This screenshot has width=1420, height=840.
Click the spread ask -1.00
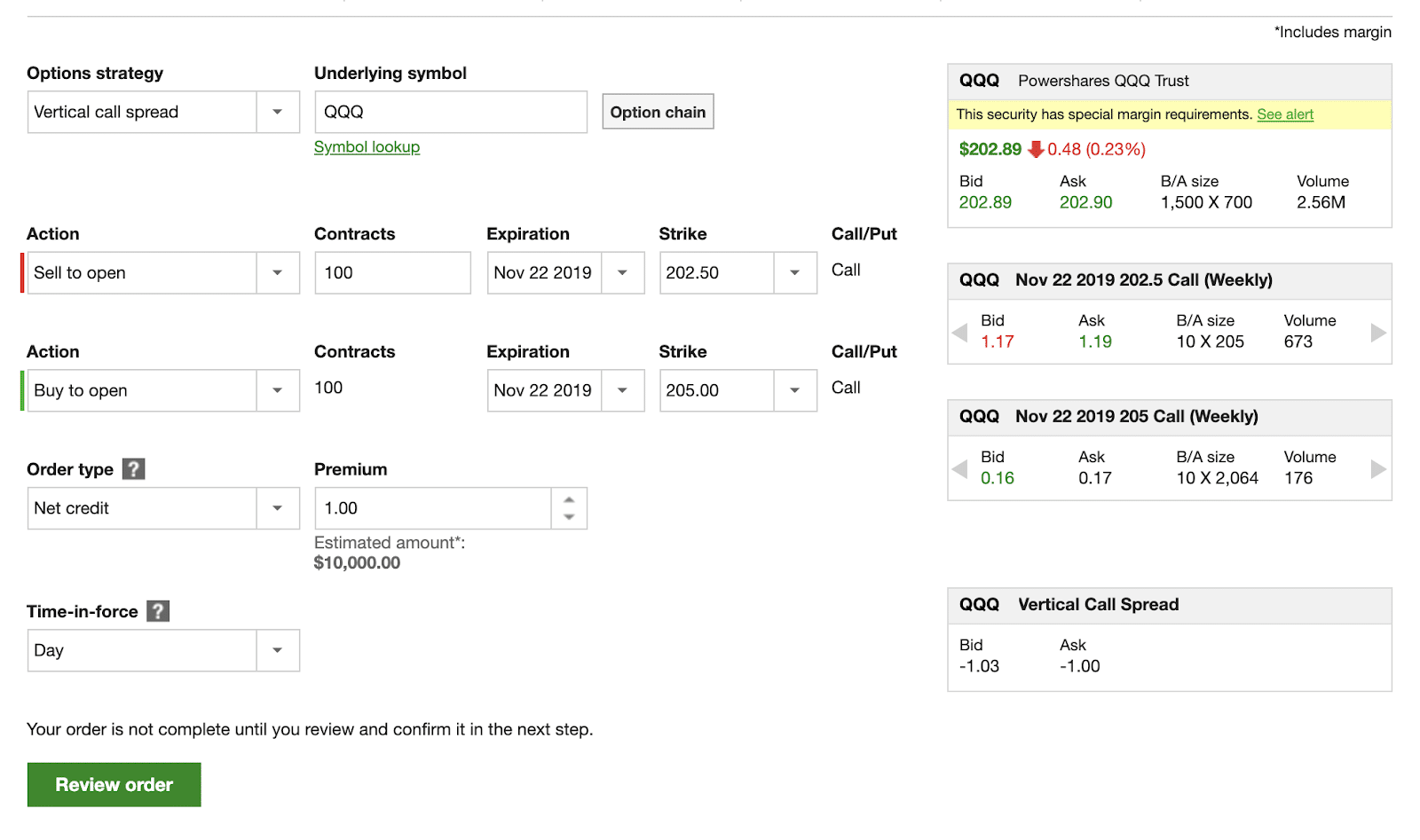[1079, 666]
